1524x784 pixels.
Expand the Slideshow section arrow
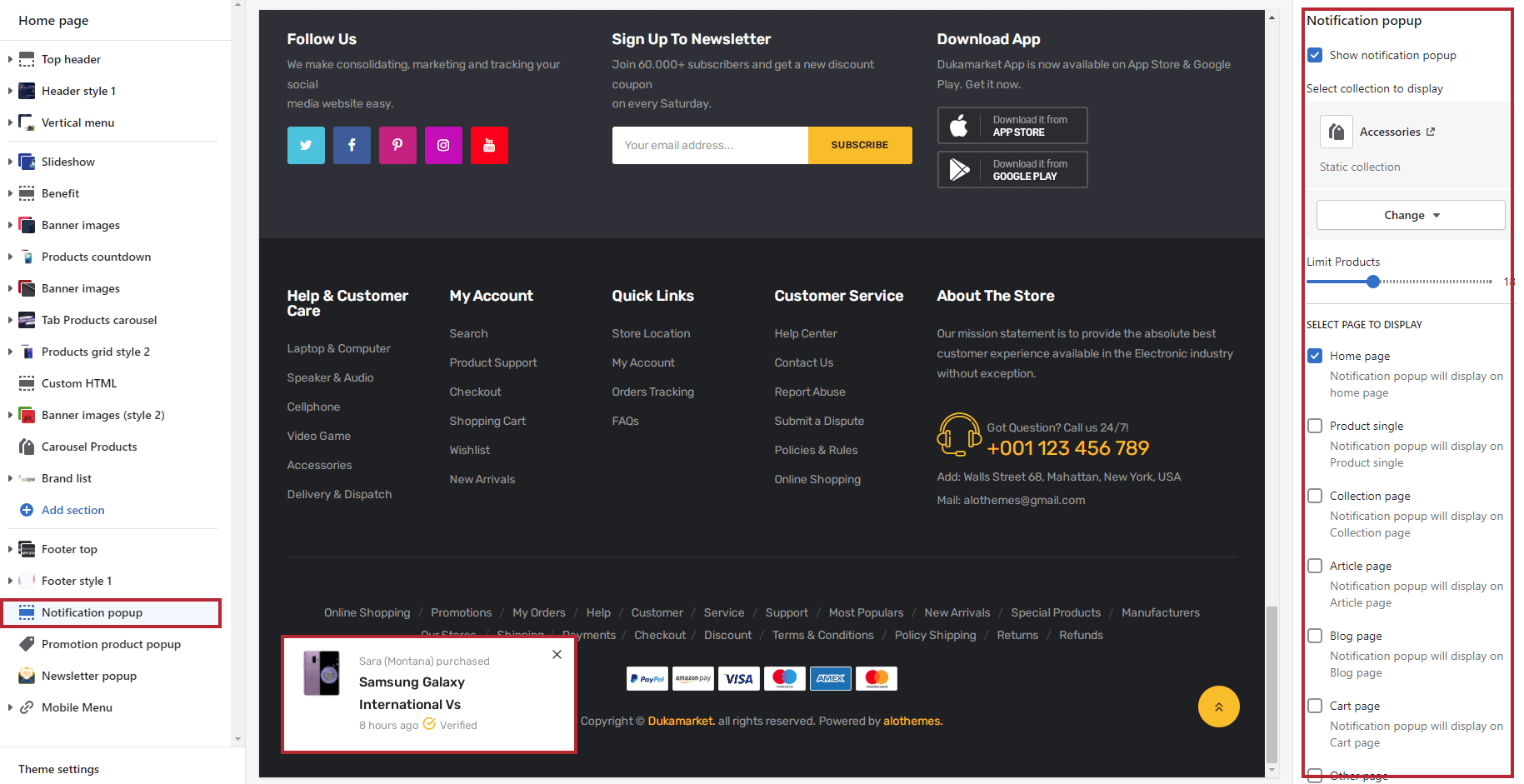click(x=10, y=162)
